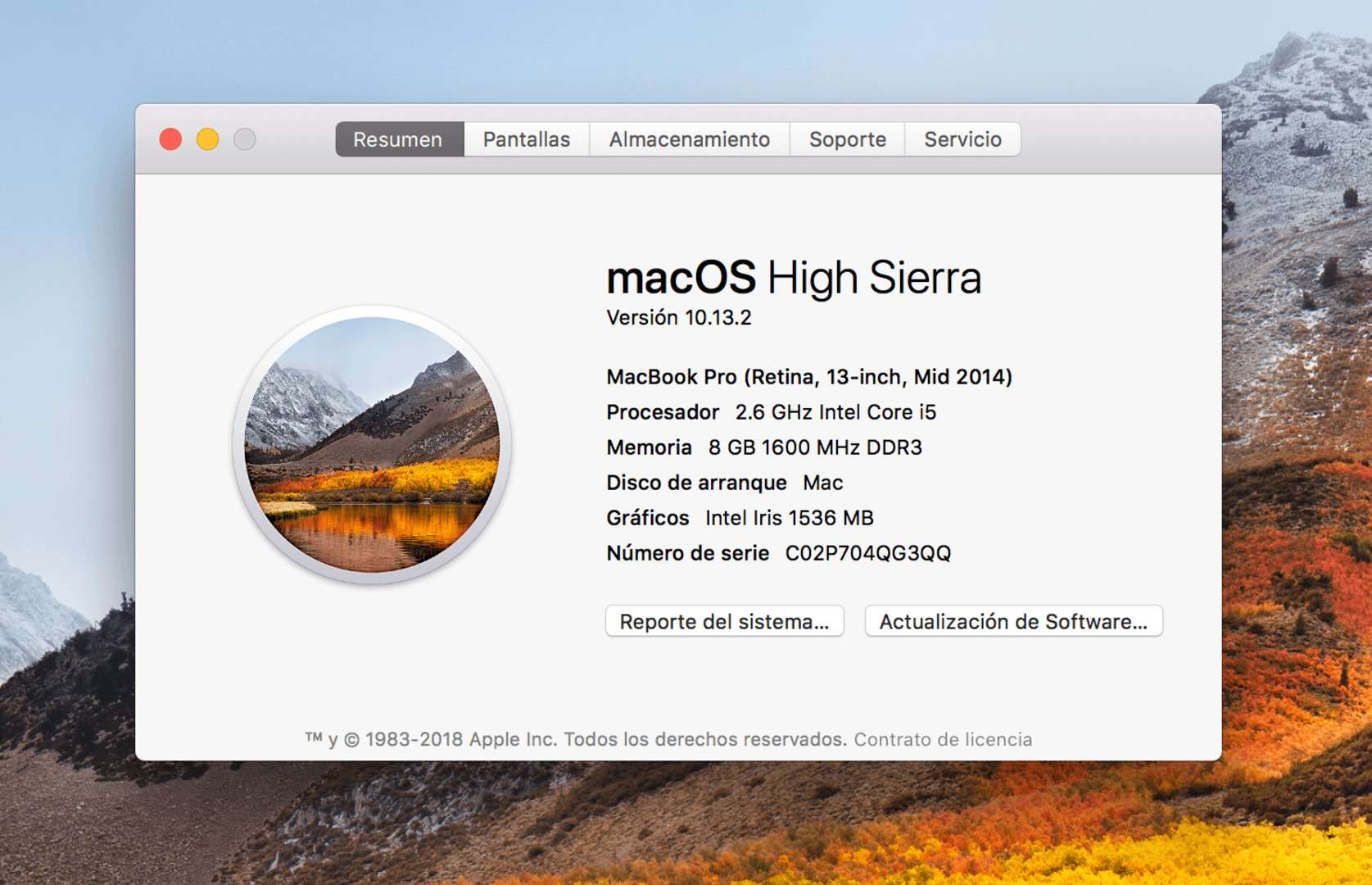Click the Memoria 8 GB value
This screenshot has height=885, width=1372.
coord(814,447)
